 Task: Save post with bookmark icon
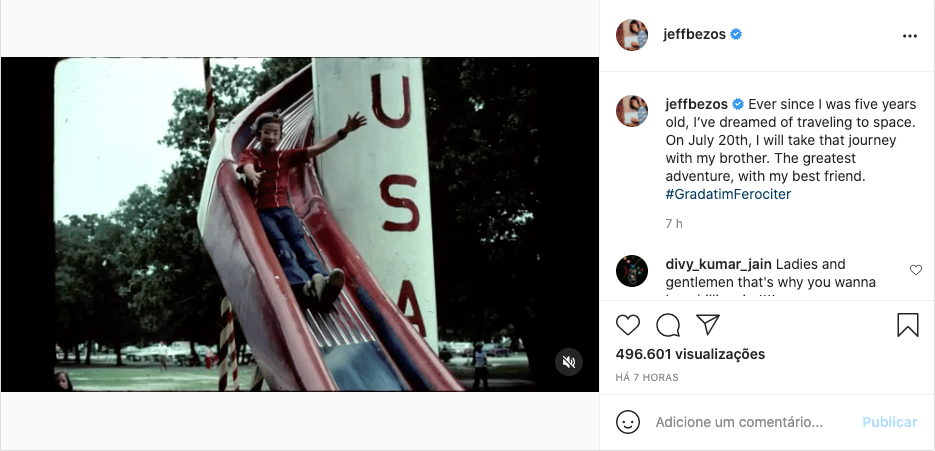[908, 325]
